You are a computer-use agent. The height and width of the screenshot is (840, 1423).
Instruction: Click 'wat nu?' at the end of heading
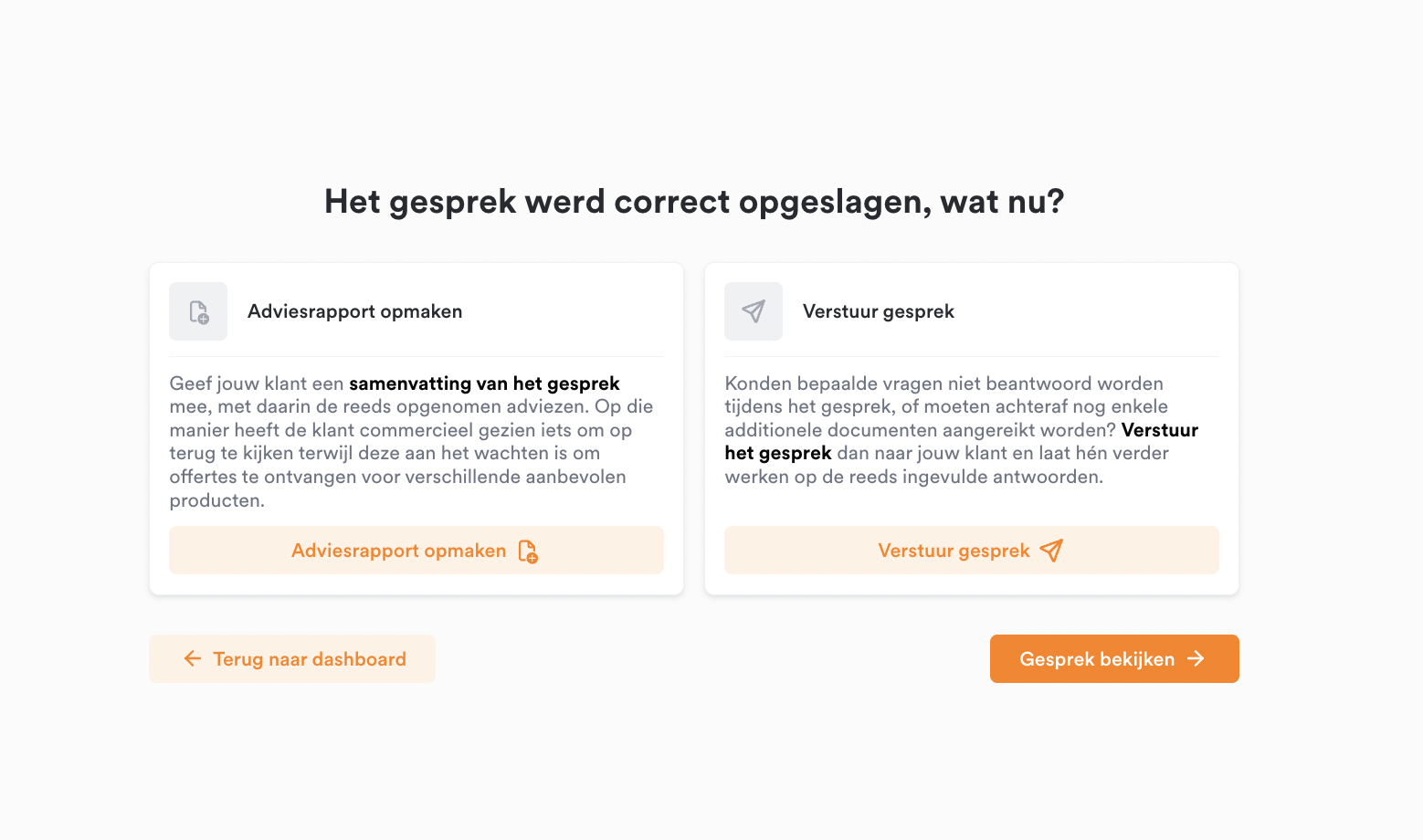1002,202
